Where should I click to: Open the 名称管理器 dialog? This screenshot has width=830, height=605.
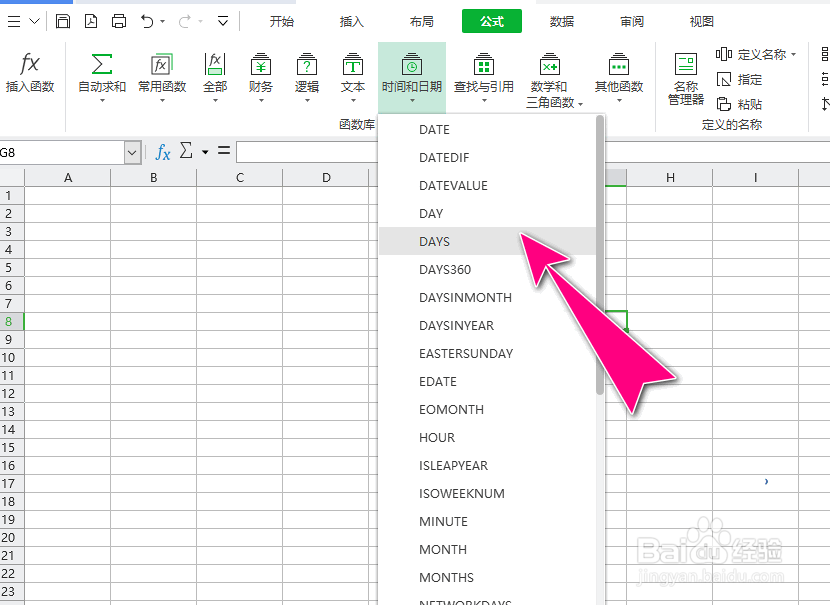pos(686,79)
